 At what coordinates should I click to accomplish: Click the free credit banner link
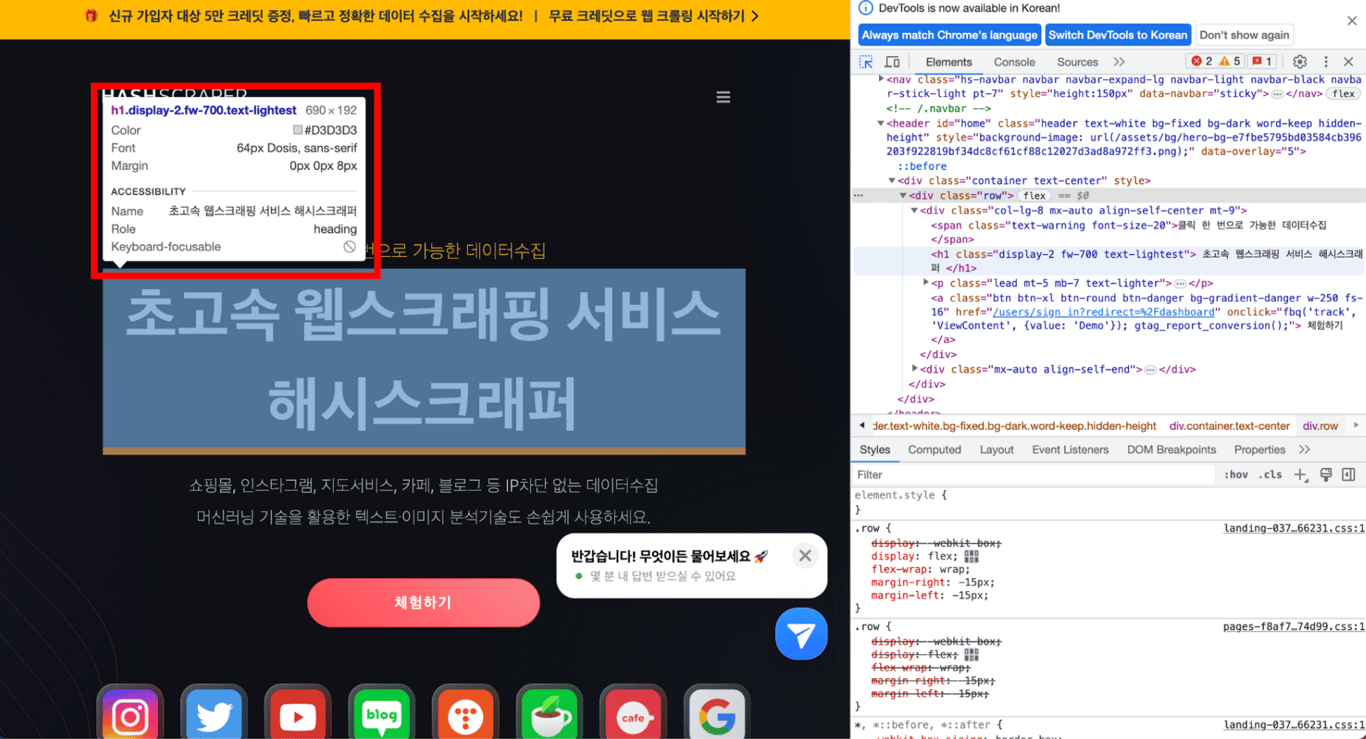click(654, 16)
